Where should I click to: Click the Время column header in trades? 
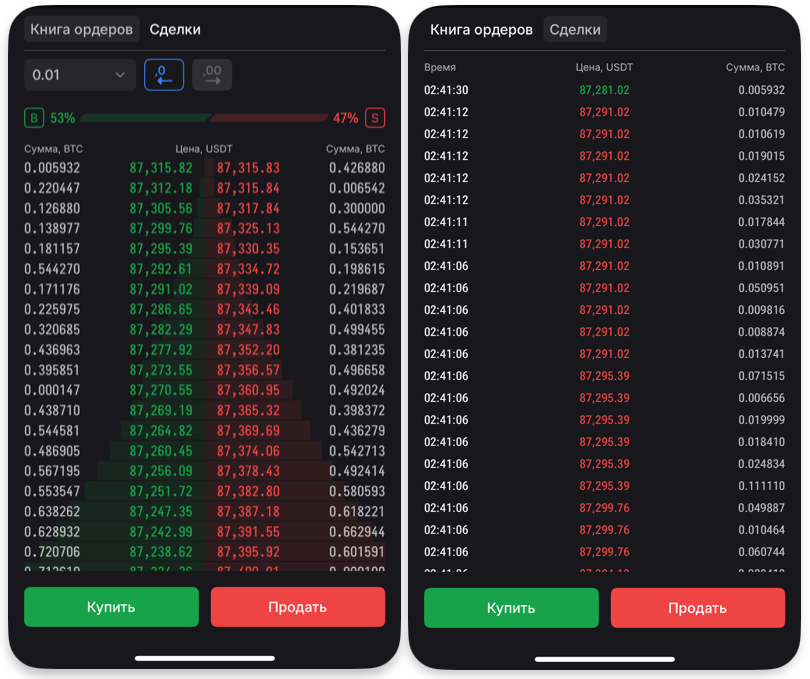pos(440,67)
